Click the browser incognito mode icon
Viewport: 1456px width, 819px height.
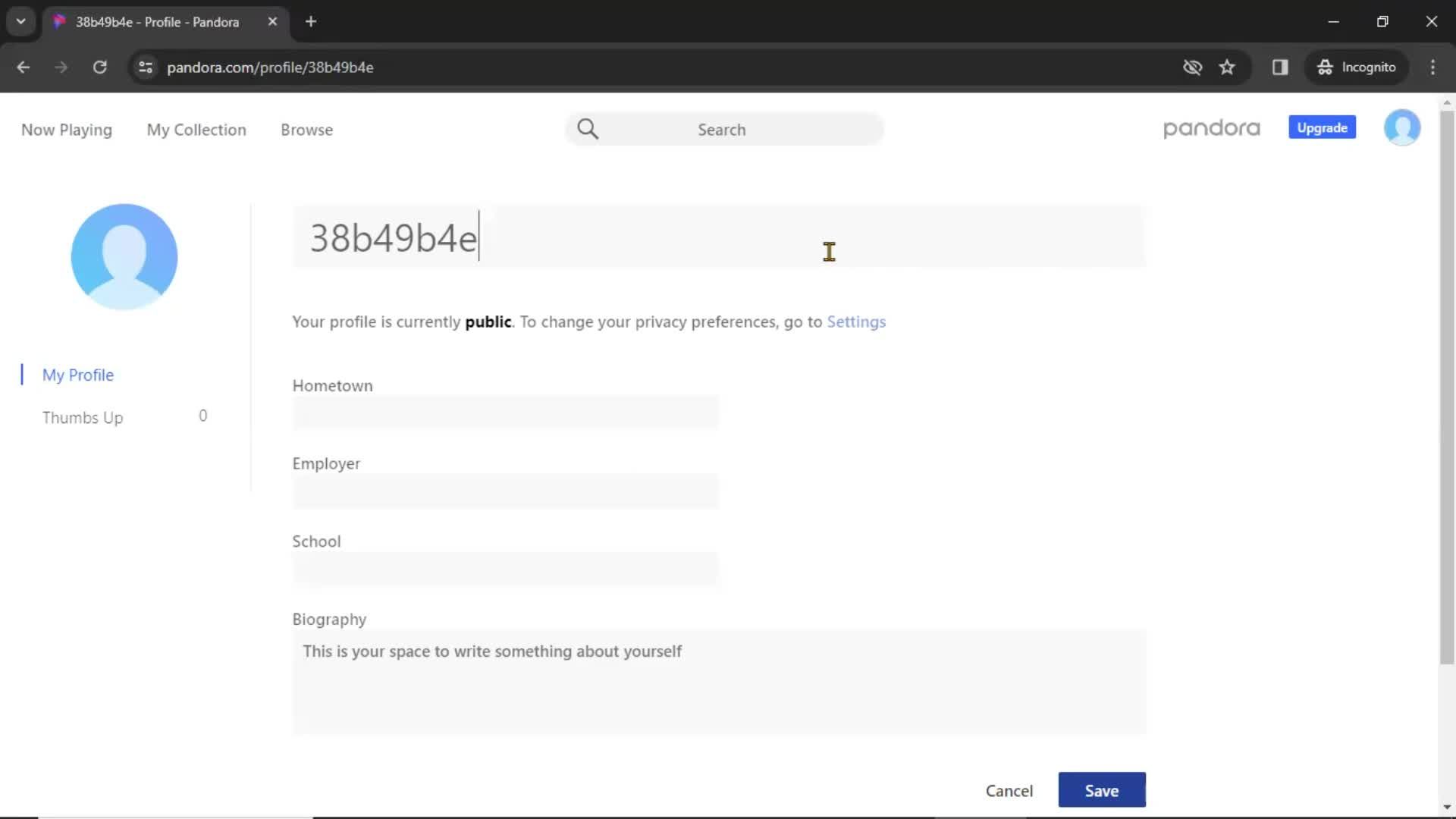pos(1325,67)
